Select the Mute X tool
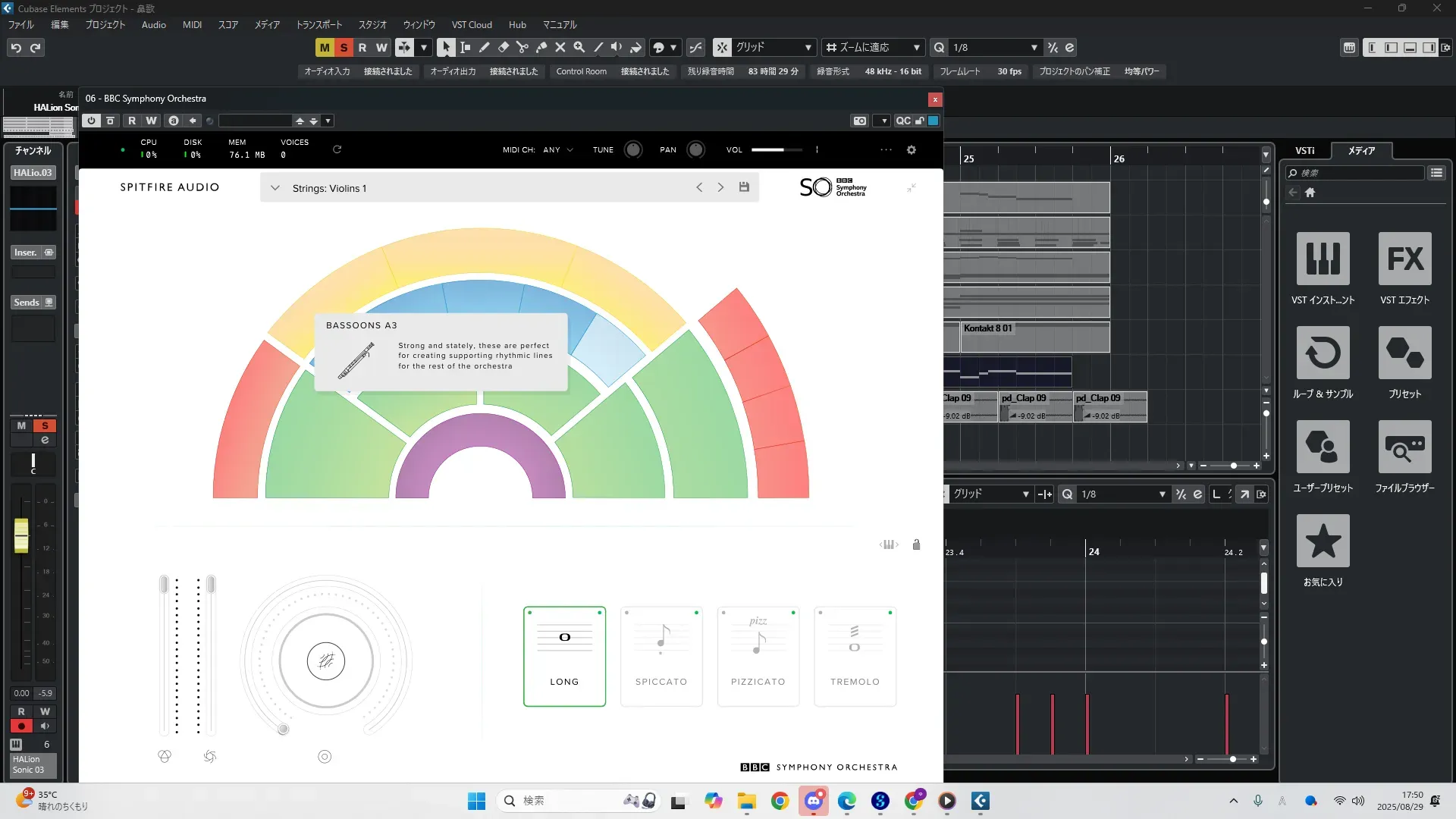 coord(560,47)
